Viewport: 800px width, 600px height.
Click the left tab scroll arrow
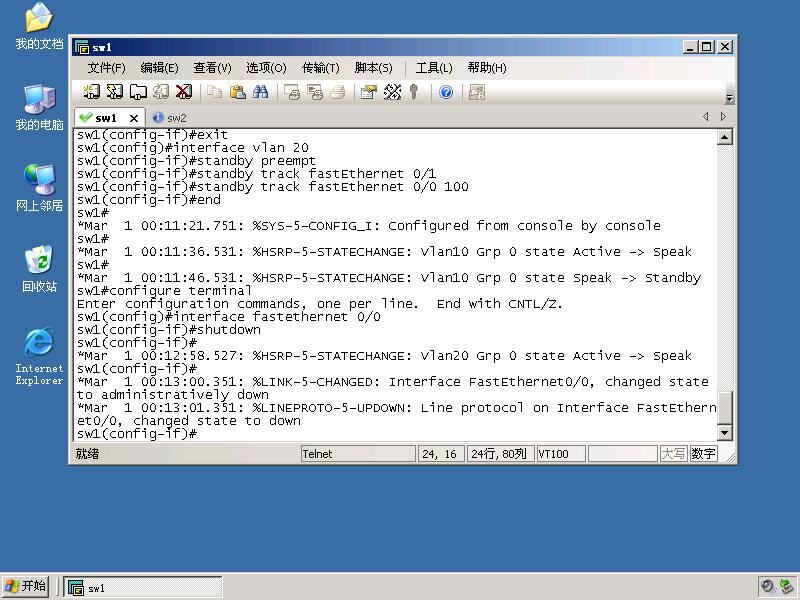click(x=706, y=117)
